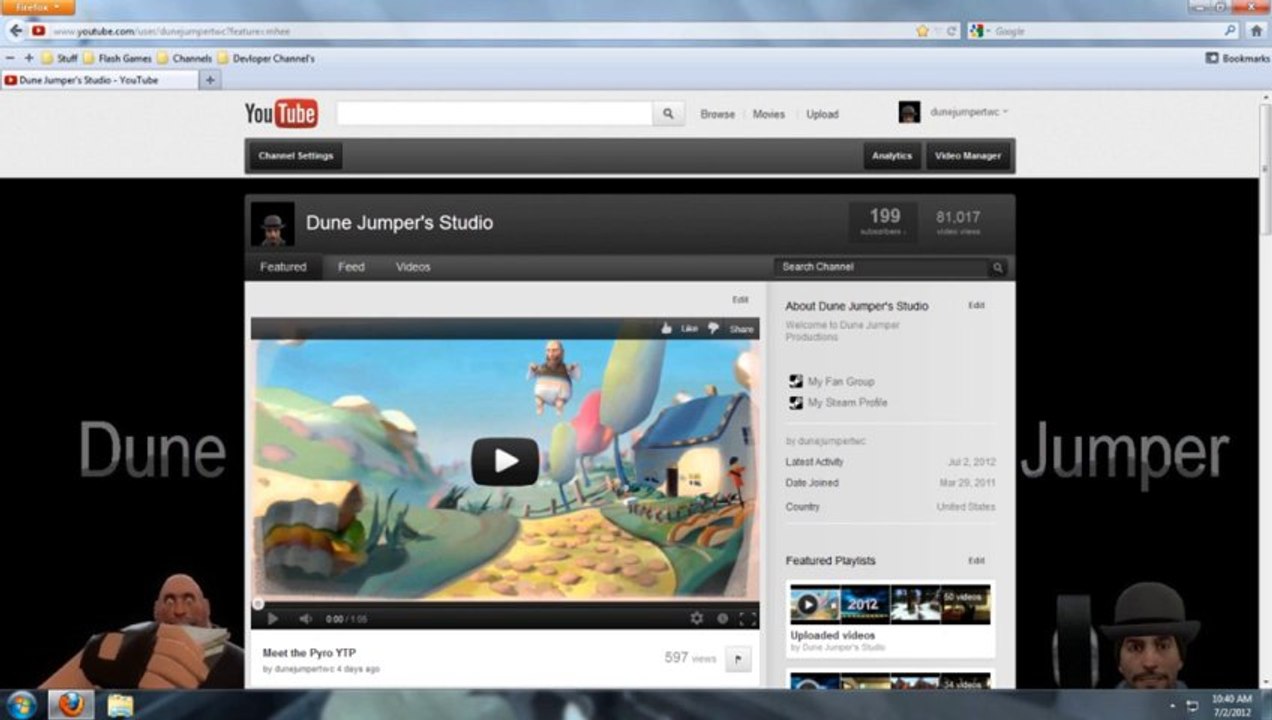Switch to the Videos channel tab
This screenshot has width=1272, height=720.
[413, 267]
